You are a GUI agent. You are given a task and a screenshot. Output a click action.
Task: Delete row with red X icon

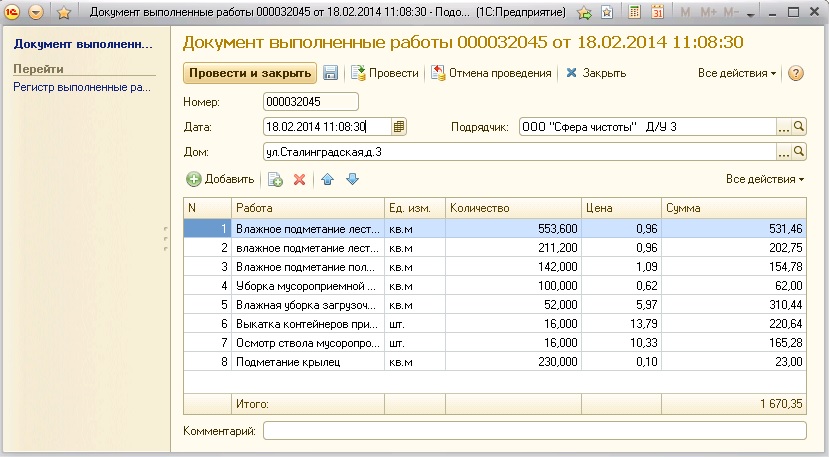(299, 179)
